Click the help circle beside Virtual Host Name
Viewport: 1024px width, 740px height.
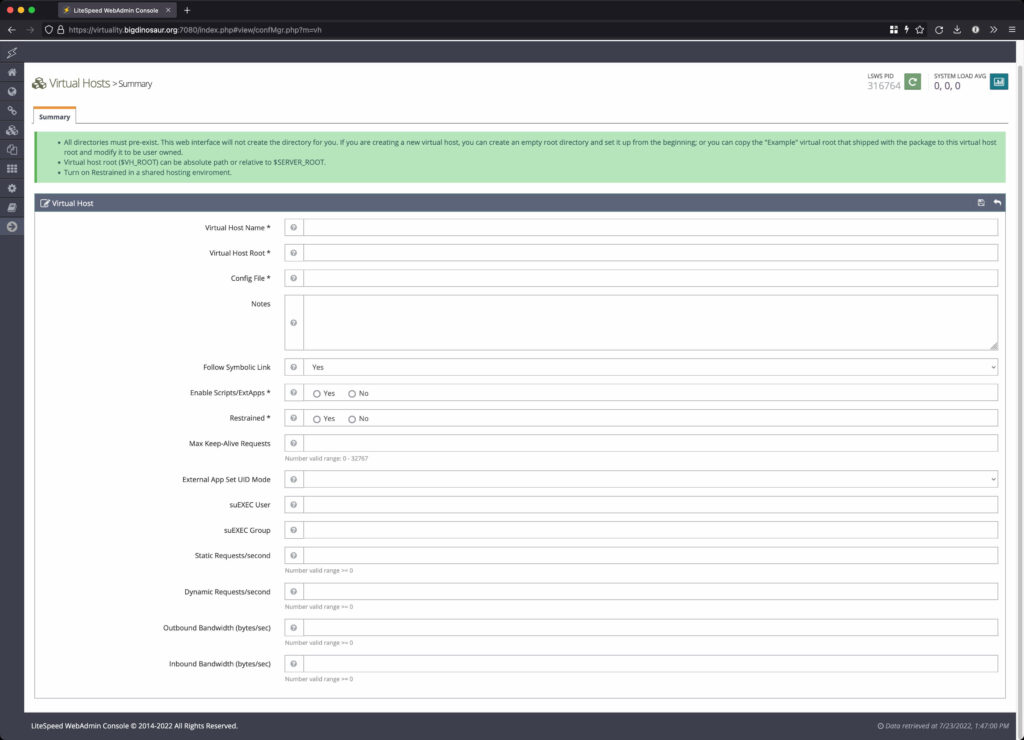pyautogui.click(x=293, y=227)
